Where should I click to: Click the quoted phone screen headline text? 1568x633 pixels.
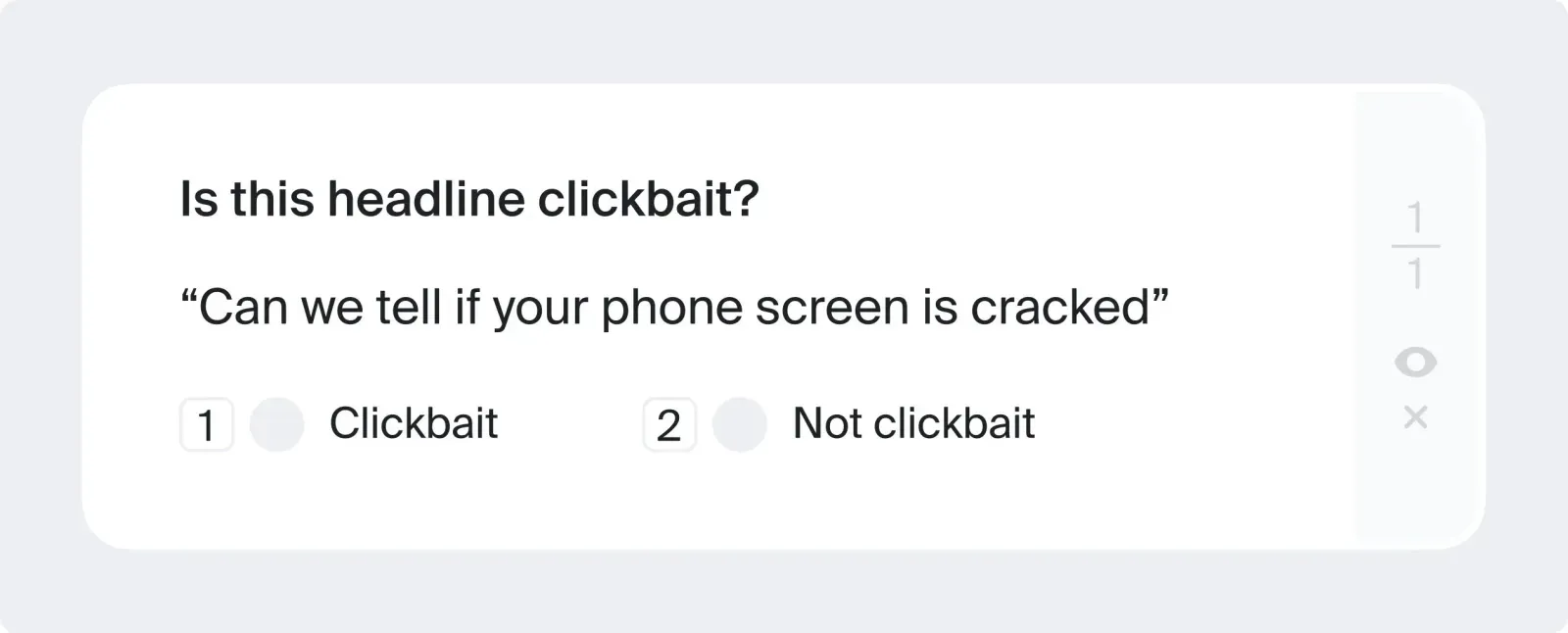pyautogui.click(x=675, y=308)
